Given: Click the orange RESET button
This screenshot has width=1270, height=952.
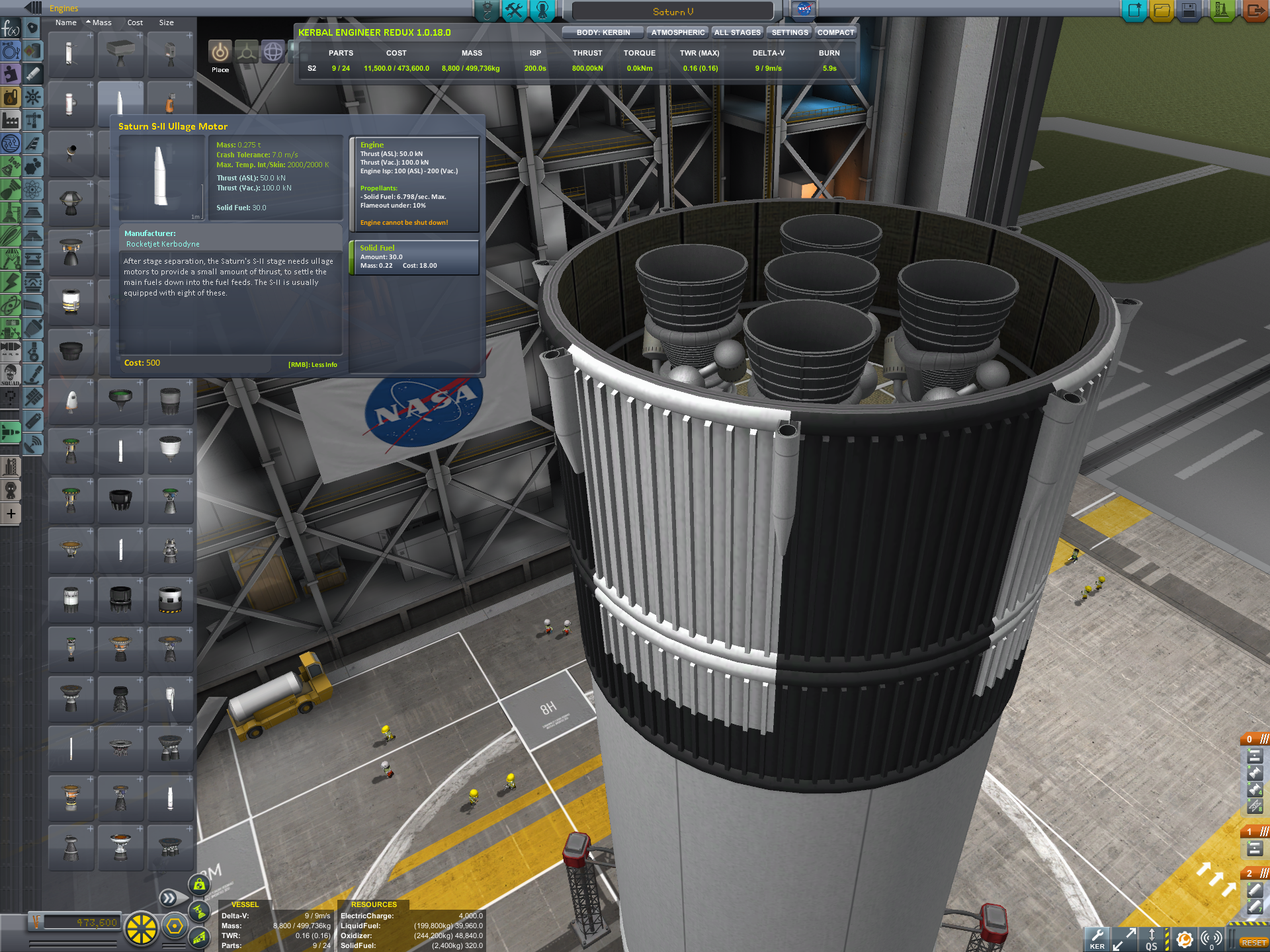Looking at the screenshot, I should [1254, 943].
